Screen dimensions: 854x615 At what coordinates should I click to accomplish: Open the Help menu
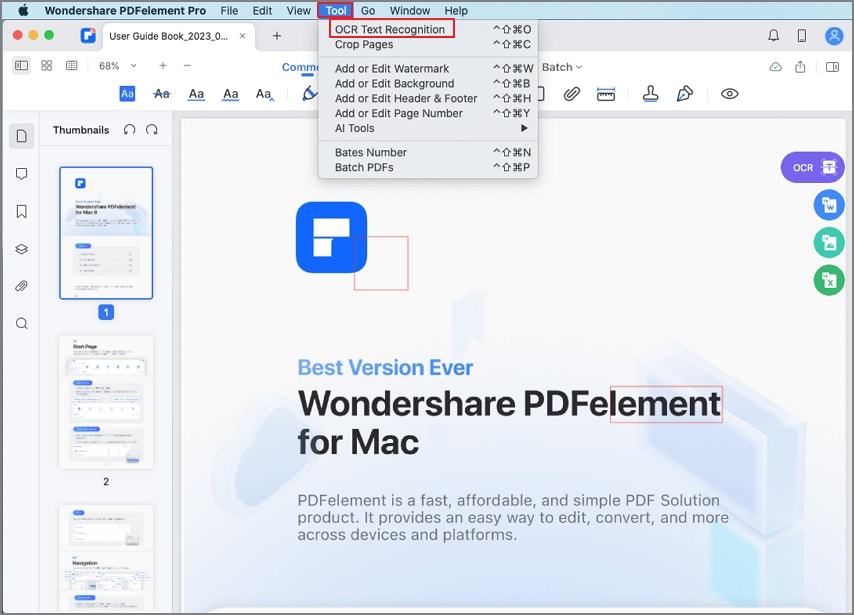(x=456, y=10)
